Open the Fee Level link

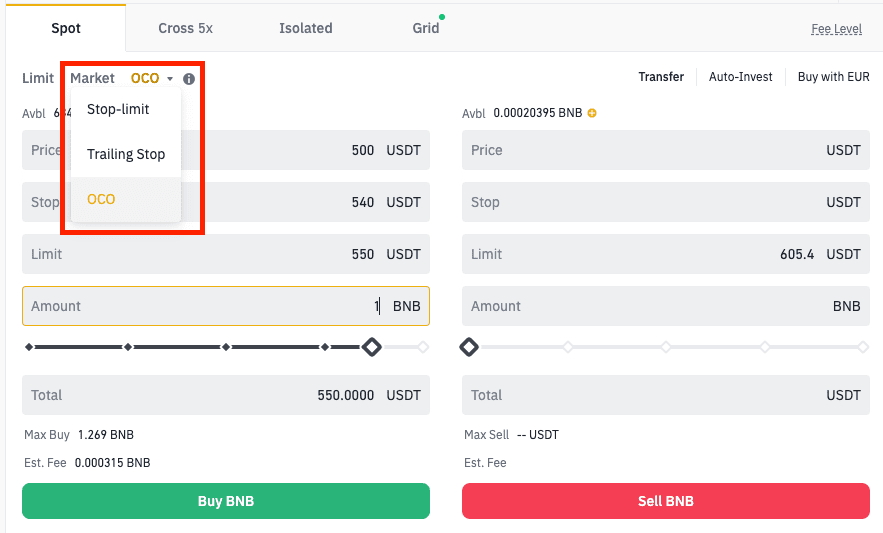pyautogui.click(x=836, y=29)
